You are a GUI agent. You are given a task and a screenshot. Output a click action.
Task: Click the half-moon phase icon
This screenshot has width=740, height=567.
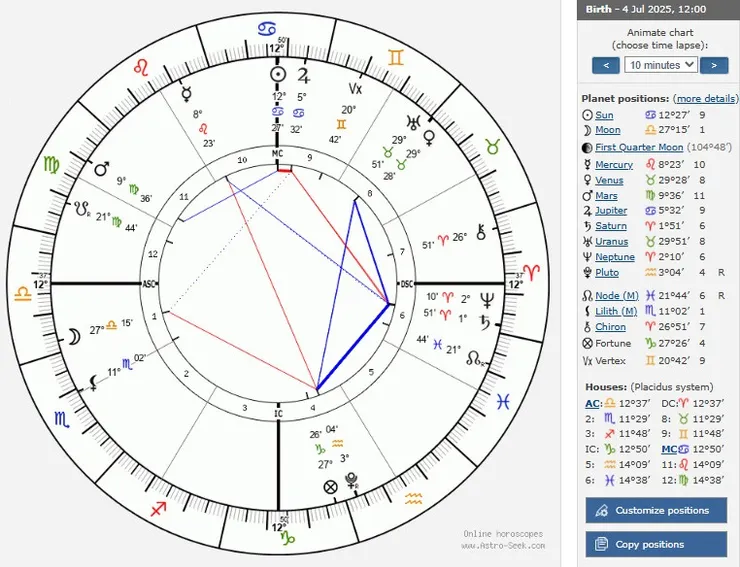point(587,148)
